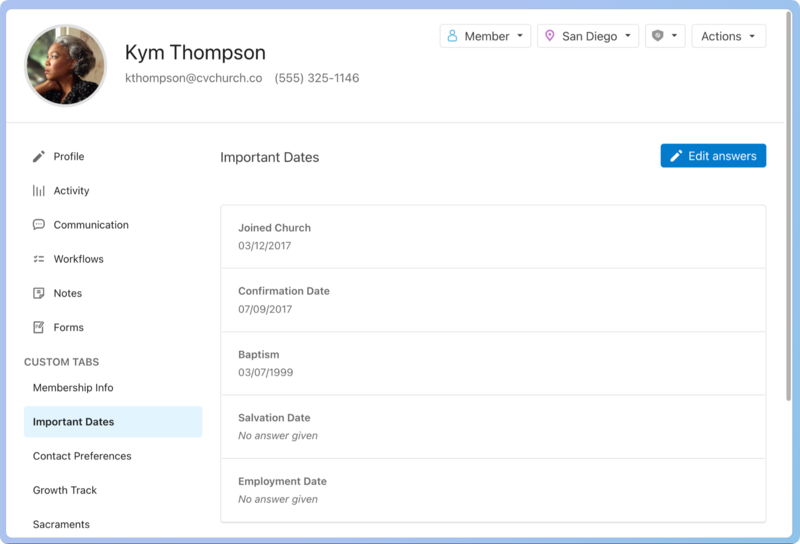Viewport: 800px width, 544px height.
Task: Click the kthompson@cvchurch.co email address
Action: 193,78
